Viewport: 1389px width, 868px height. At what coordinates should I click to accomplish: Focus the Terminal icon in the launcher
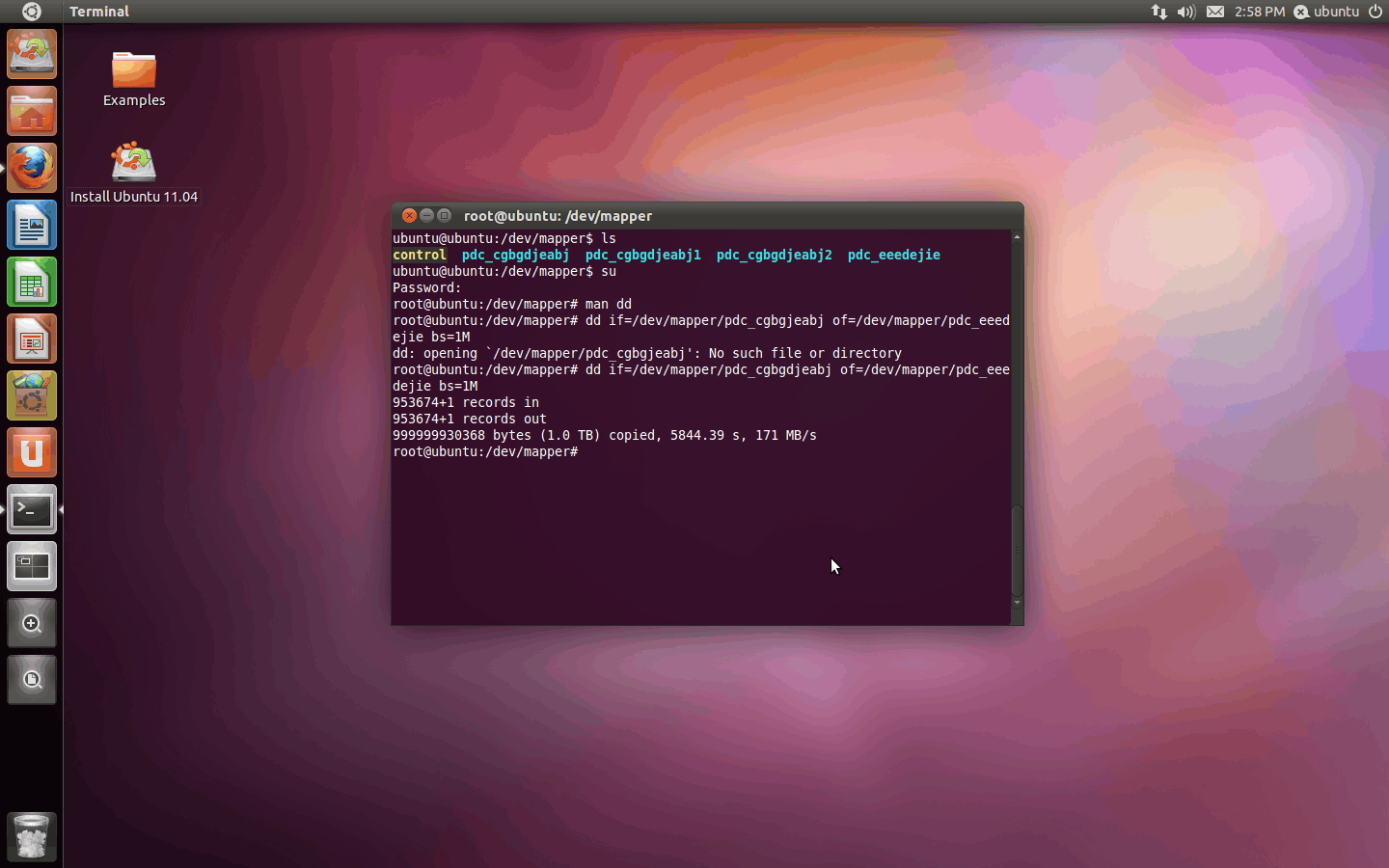tap(32, 509)
